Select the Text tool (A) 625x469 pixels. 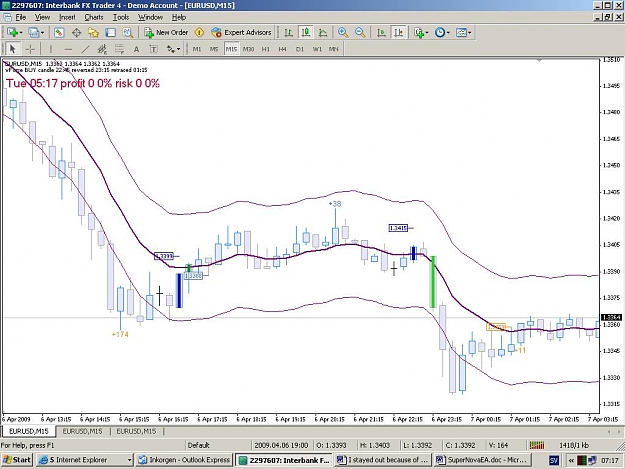(136, 49)
